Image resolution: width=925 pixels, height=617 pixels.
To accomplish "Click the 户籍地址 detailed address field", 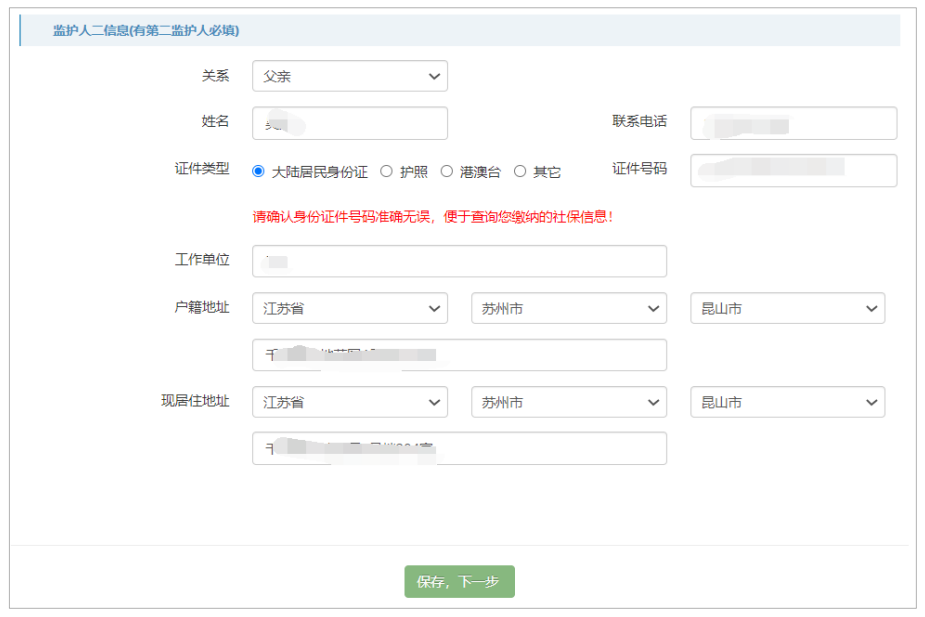I will pyautogui.click(x=459, y=355).
